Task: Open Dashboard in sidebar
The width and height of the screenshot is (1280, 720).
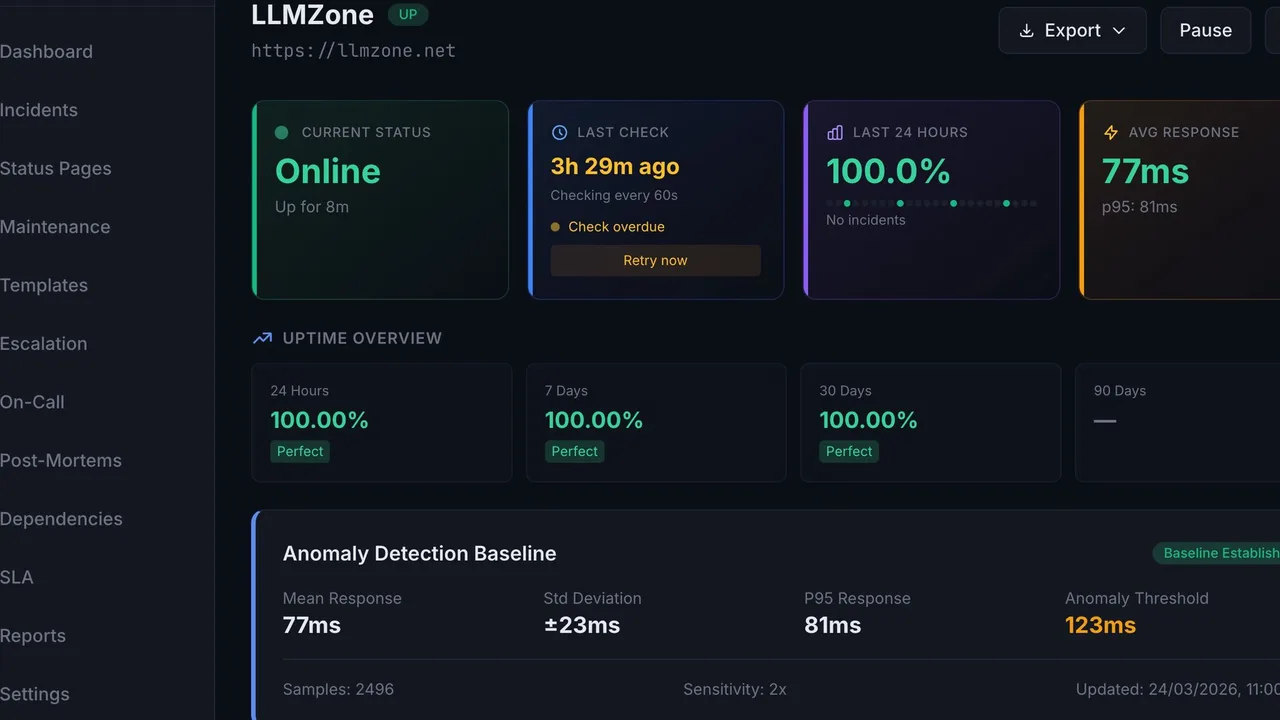Action: [46, 52]
